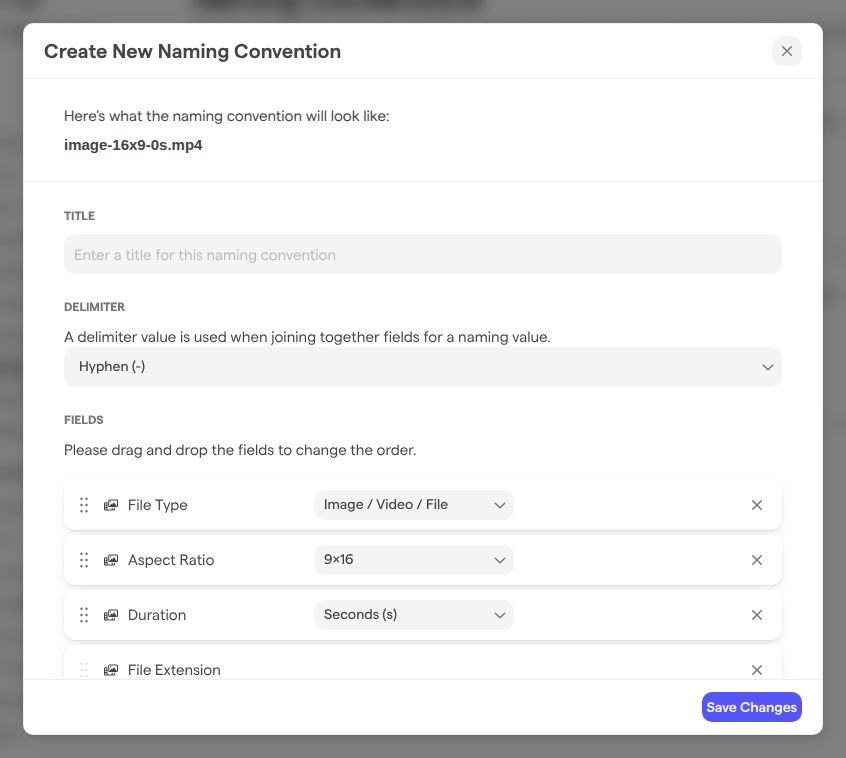846x758 pixels.
Task: Select the preview text image-16x9-0s.mp4
Action: [133, 145]
